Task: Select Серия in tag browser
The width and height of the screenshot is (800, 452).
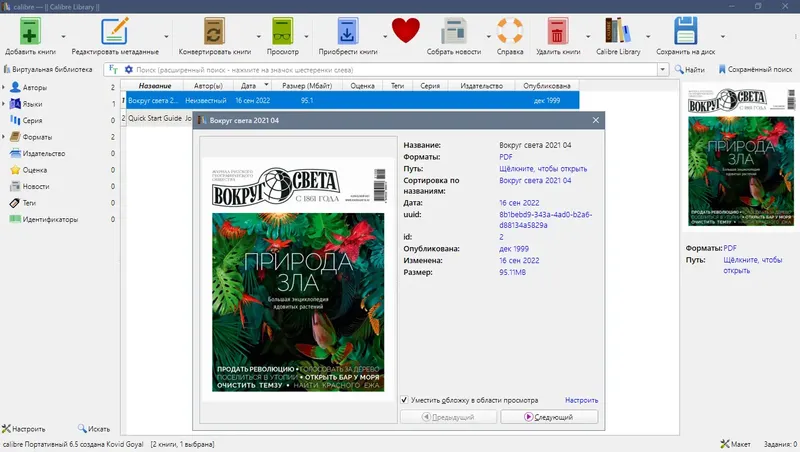Action: point(32,120)
